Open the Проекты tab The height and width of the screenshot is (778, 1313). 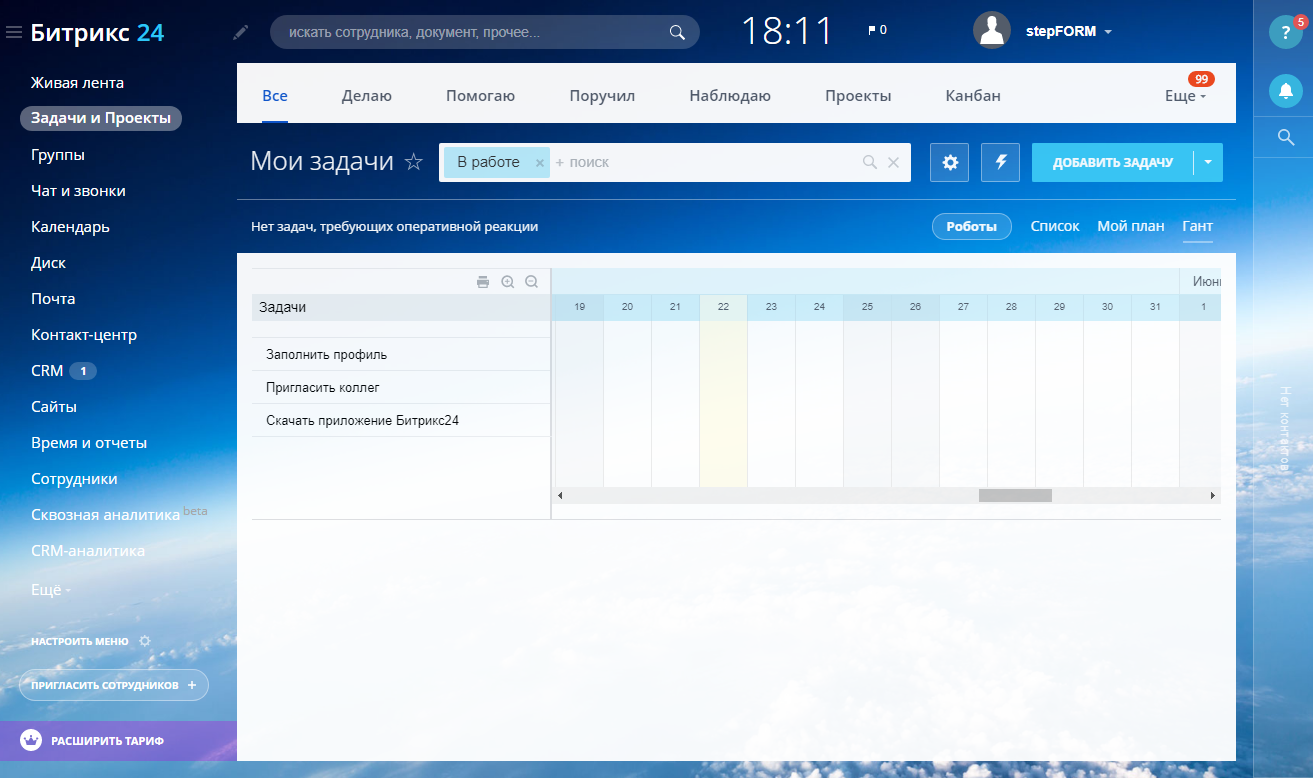click(x=858, y=96)
